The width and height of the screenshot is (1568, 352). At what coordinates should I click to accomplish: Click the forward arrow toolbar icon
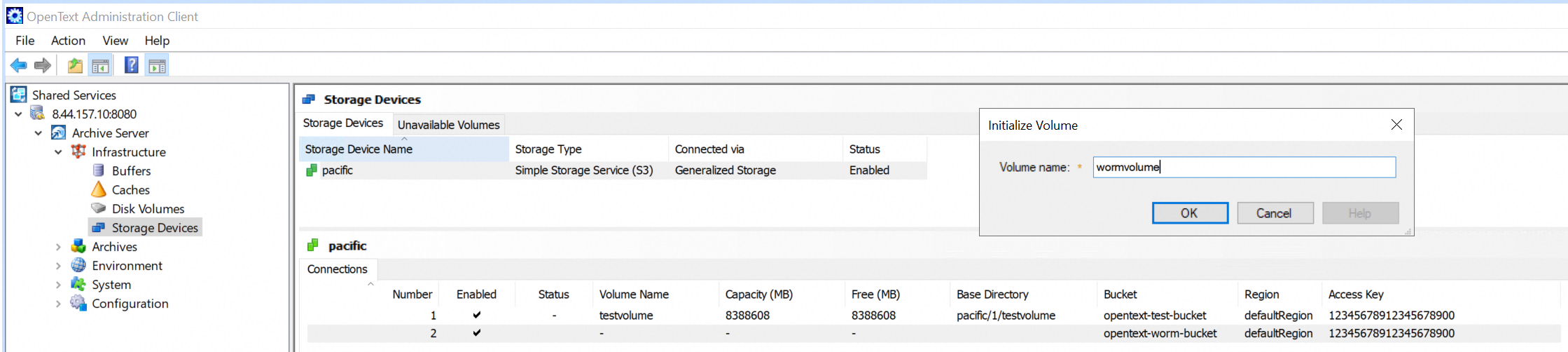point(43,66)
